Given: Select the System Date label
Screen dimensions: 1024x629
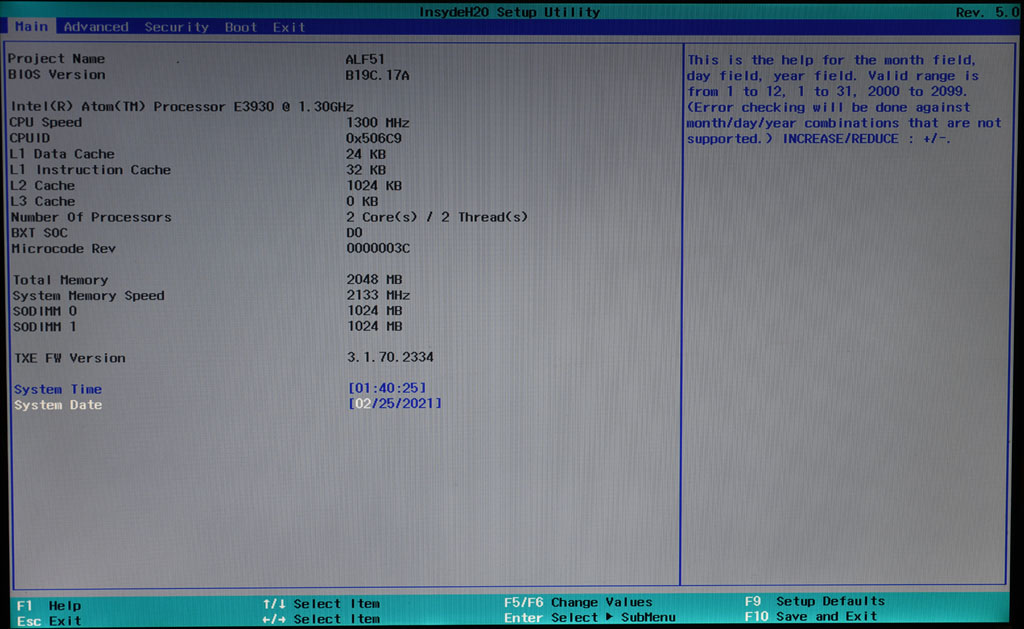Looking at the screenshot, I should pos(57,405).
